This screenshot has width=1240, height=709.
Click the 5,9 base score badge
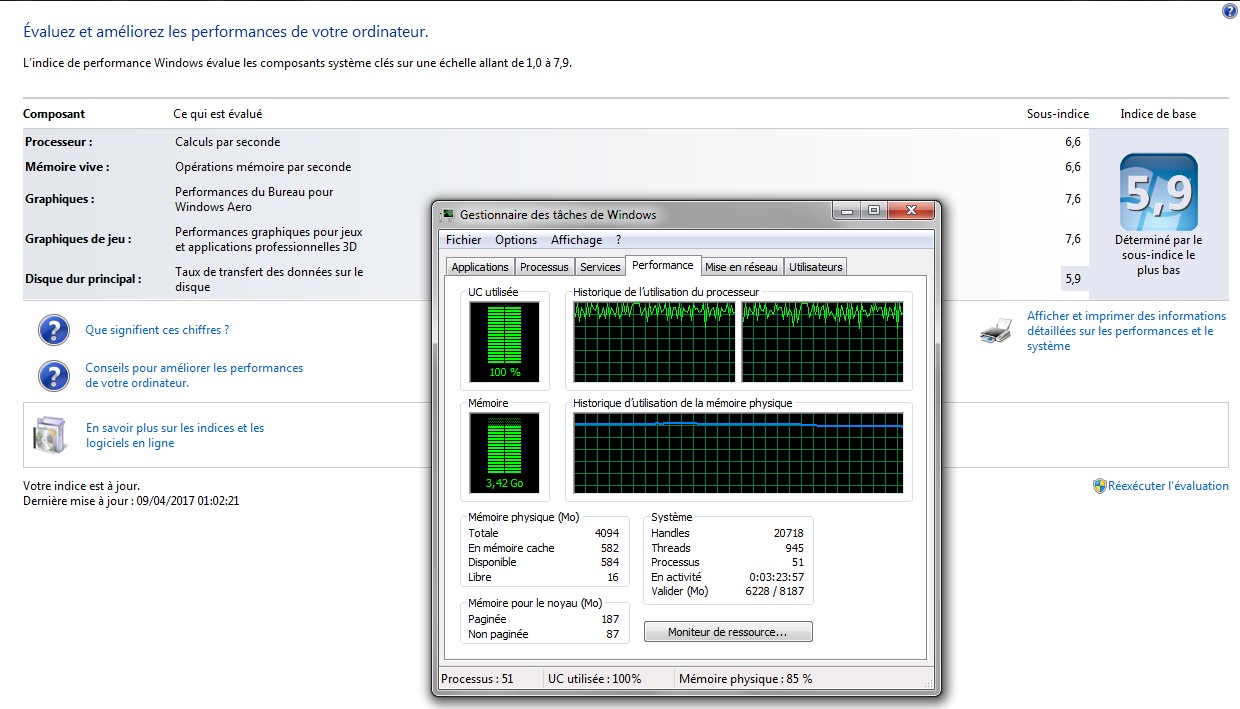point(1158,193)
